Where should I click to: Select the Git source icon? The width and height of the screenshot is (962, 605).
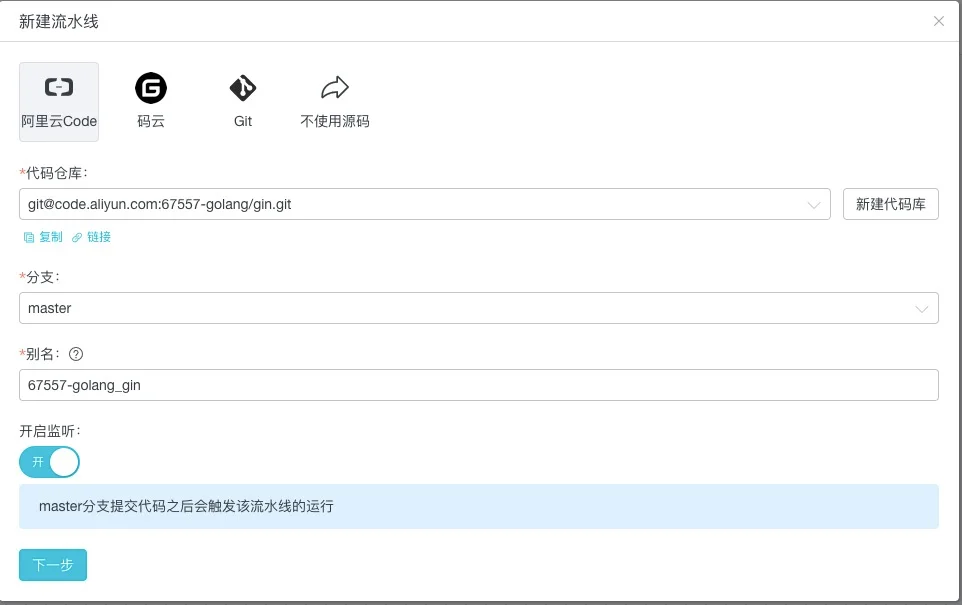pos(243,88)
